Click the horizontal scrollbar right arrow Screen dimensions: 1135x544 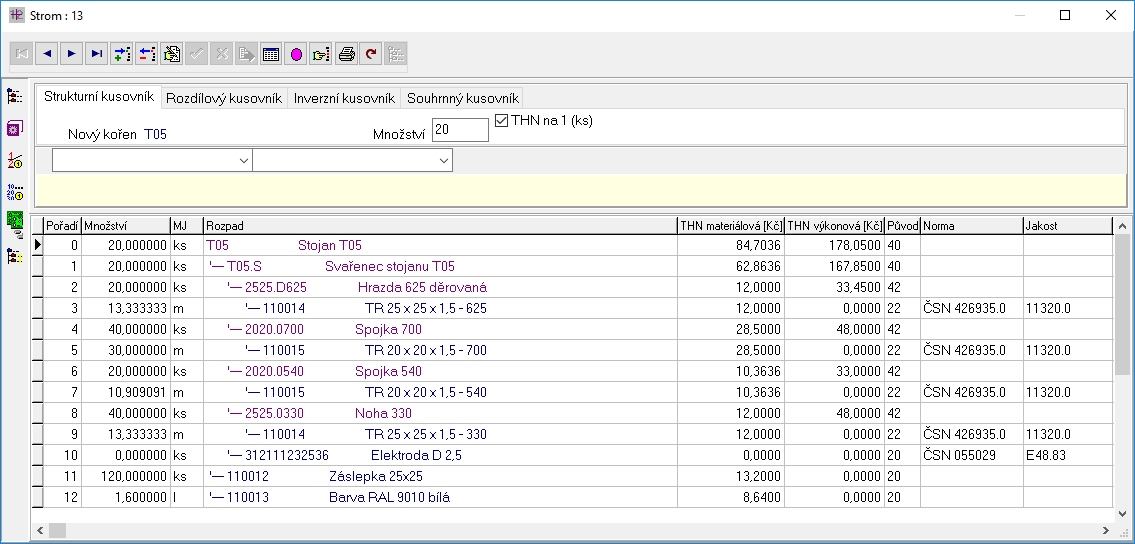1105,530
